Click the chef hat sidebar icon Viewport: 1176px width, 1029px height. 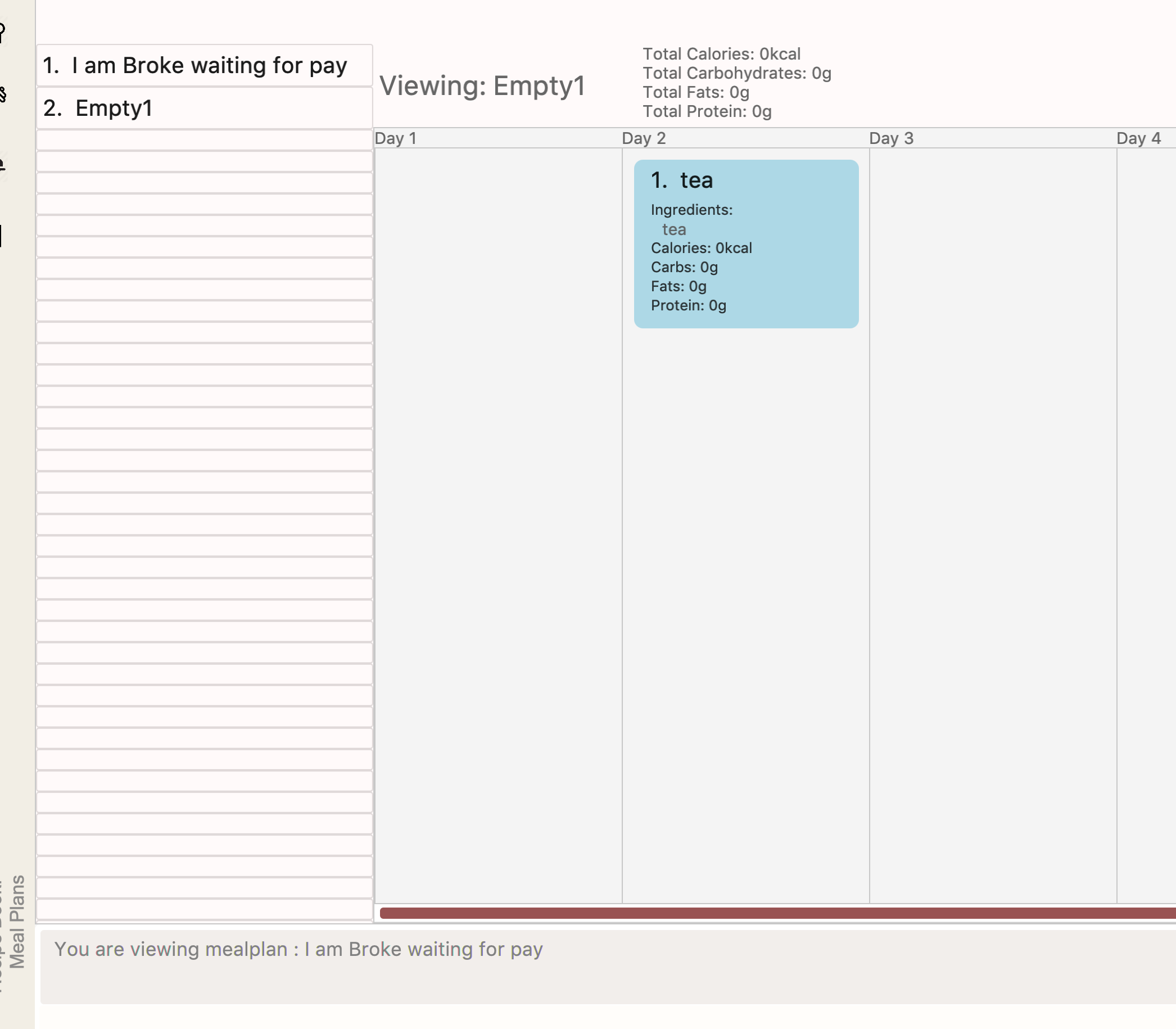(x=3, y=31)
